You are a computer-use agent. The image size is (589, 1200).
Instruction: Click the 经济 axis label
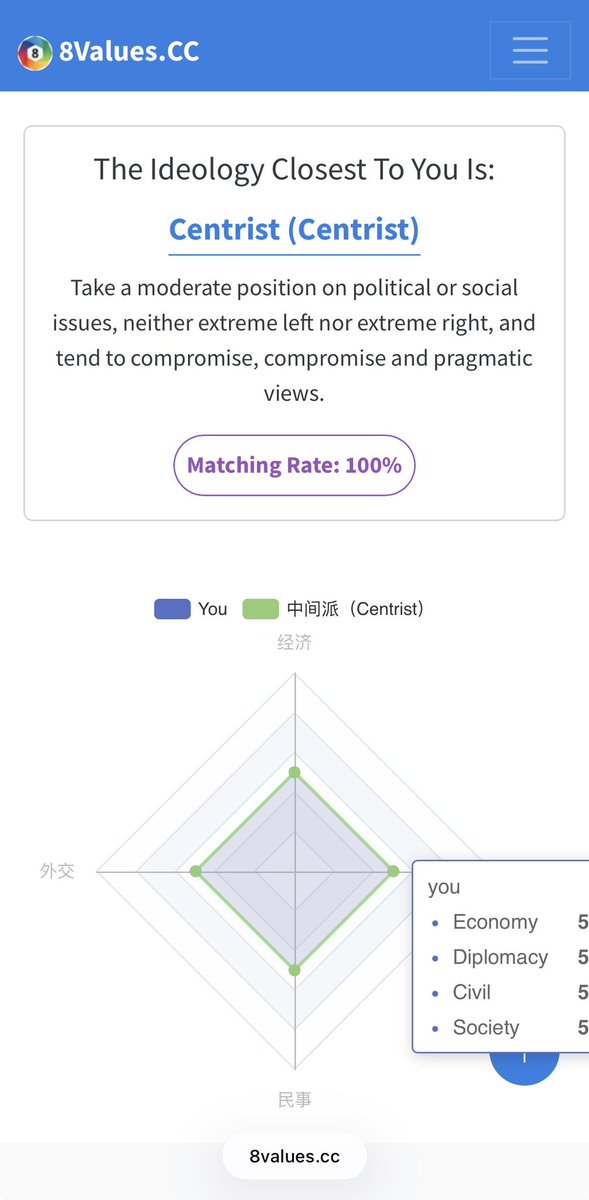294,642
